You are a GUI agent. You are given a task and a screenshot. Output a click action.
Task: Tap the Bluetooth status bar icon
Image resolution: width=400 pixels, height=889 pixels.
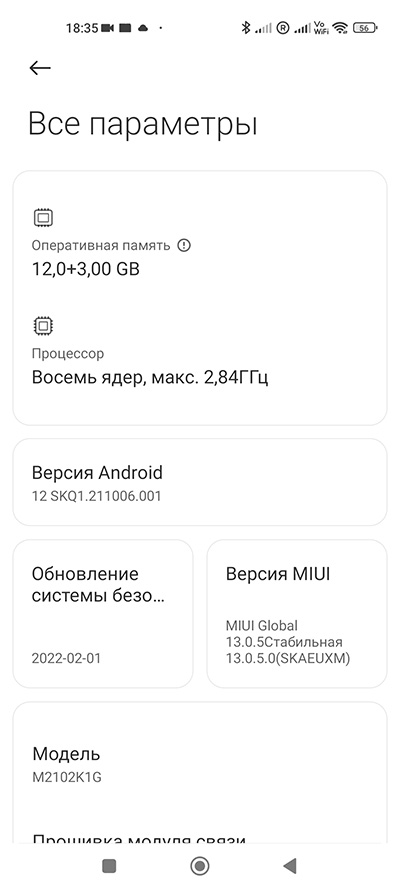pos(245,27)
